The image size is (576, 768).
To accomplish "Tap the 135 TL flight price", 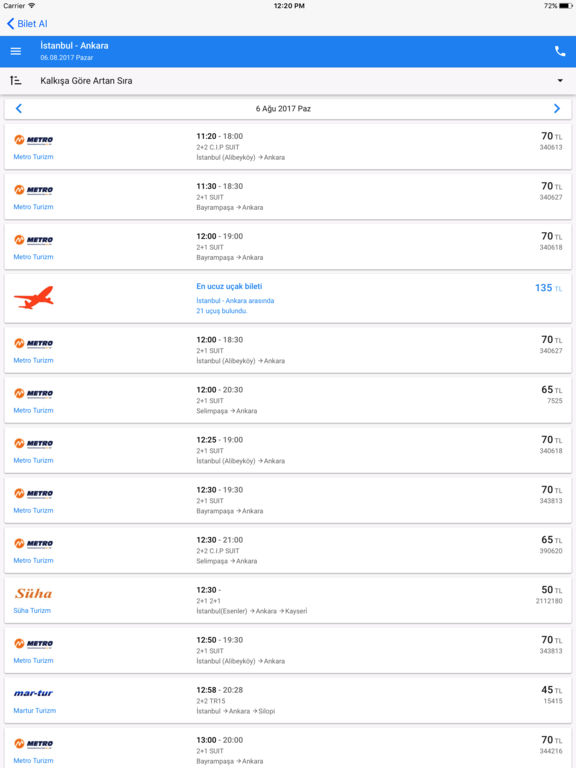I will (x=549, y=288).
